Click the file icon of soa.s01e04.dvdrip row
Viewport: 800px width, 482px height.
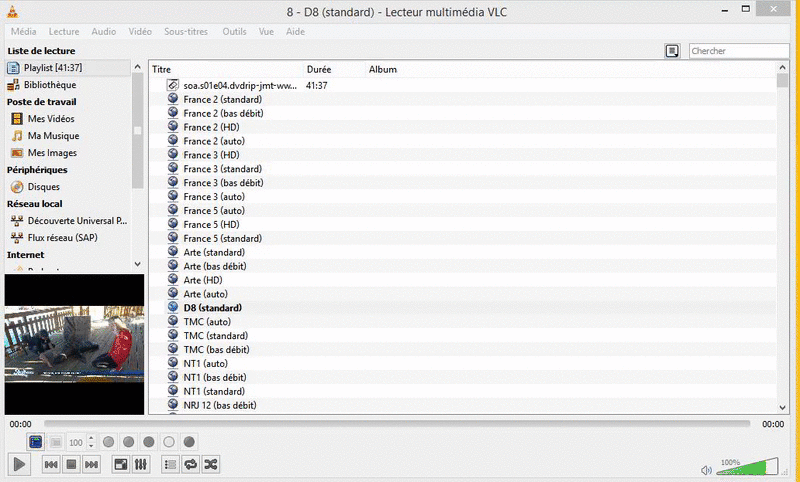coord(173,85)
